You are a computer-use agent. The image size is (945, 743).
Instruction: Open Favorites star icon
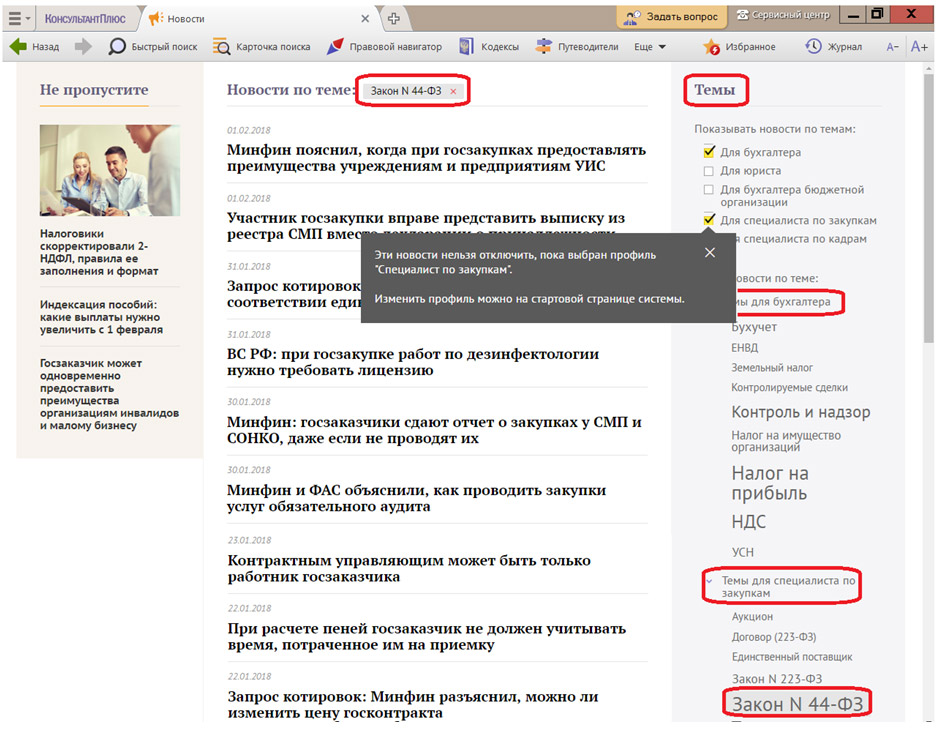tap(712, 47)
